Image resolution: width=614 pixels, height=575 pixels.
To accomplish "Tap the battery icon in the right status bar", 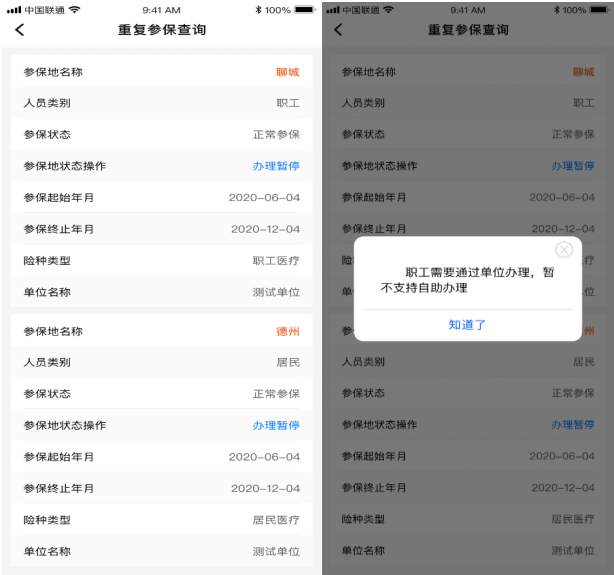I will coord(603,9).
